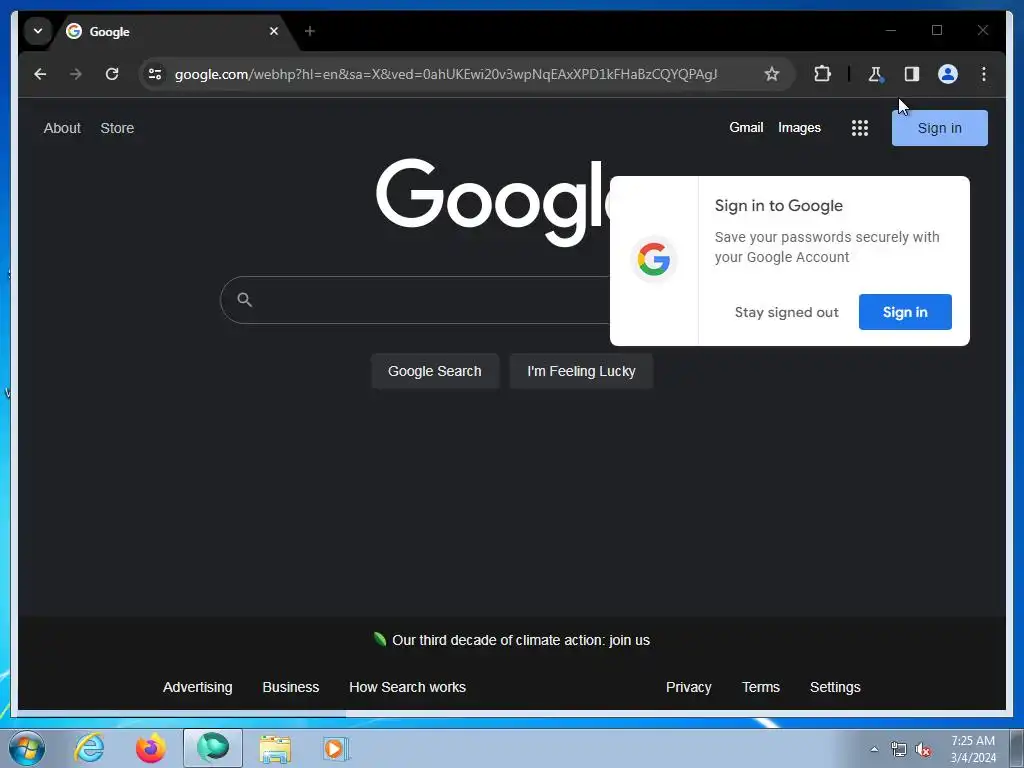Open How Search works link
The image size is (1024, 768).
pos(408,687)
